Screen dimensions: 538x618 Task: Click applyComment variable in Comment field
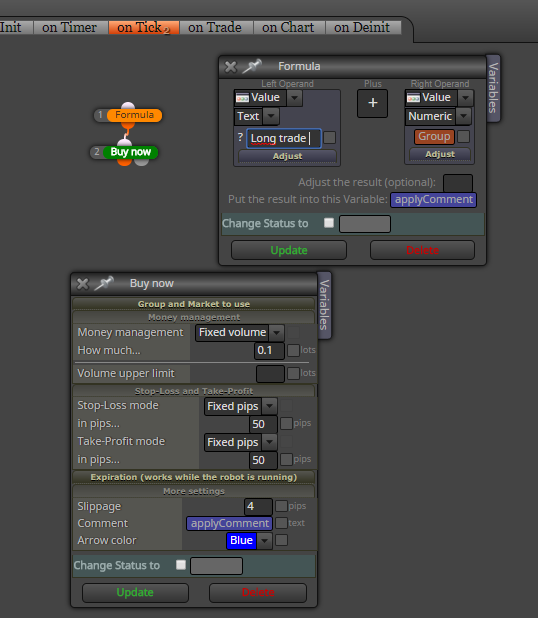pos(229,523)
